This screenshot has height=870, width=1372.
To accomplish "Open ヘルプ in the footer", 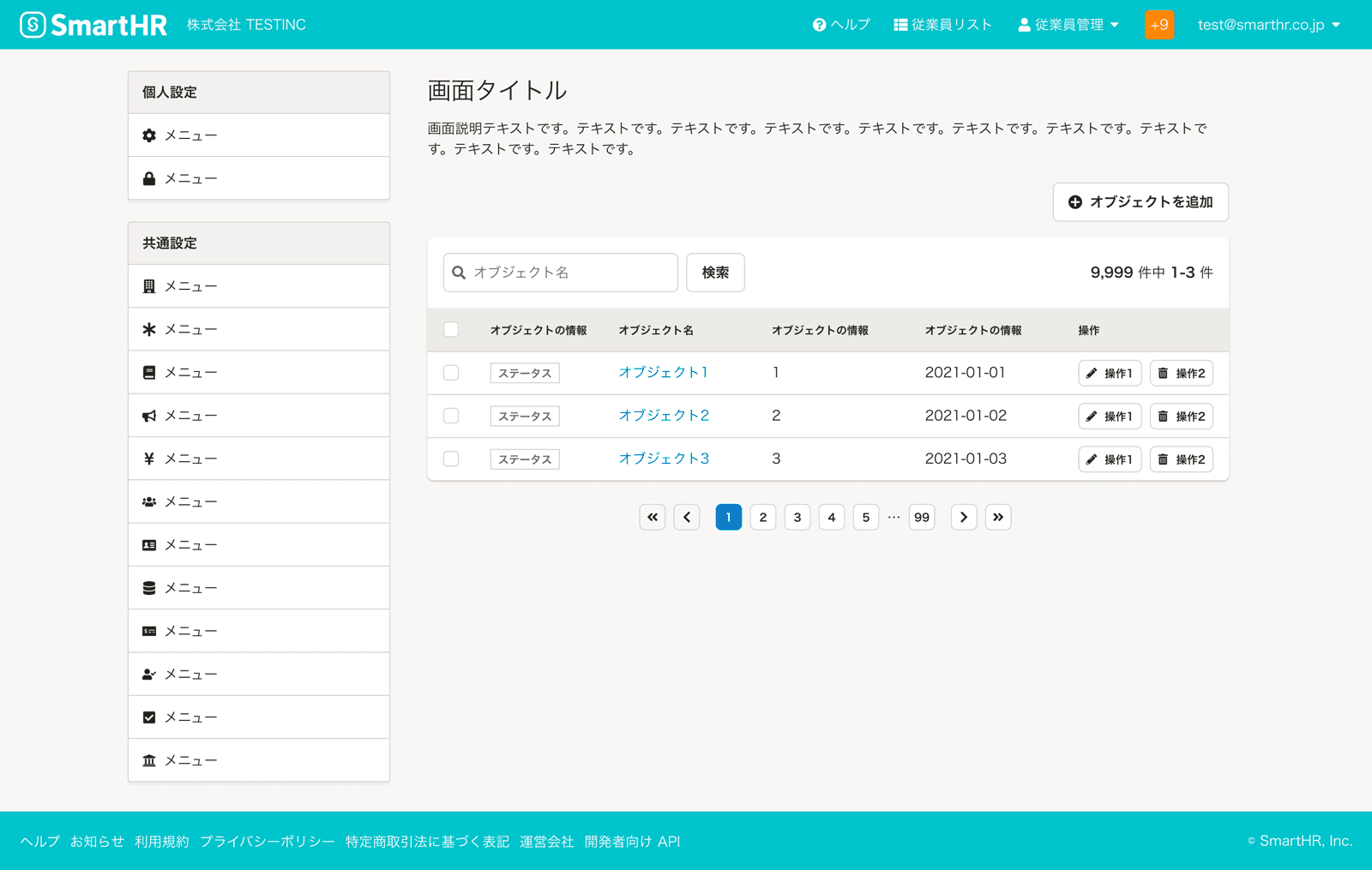I will coord(39,841).
